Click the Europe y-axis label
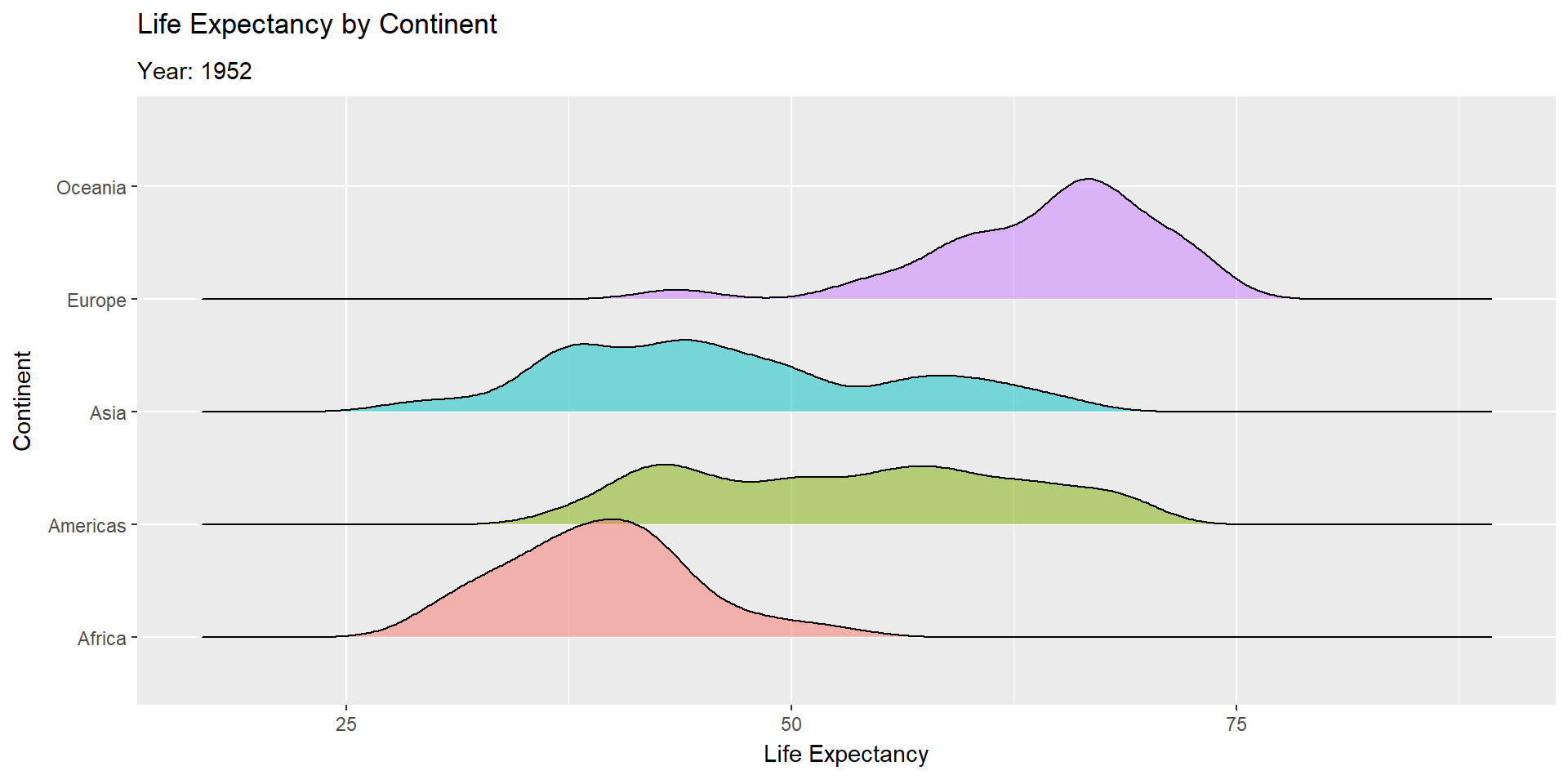 [x=96, y=301]
